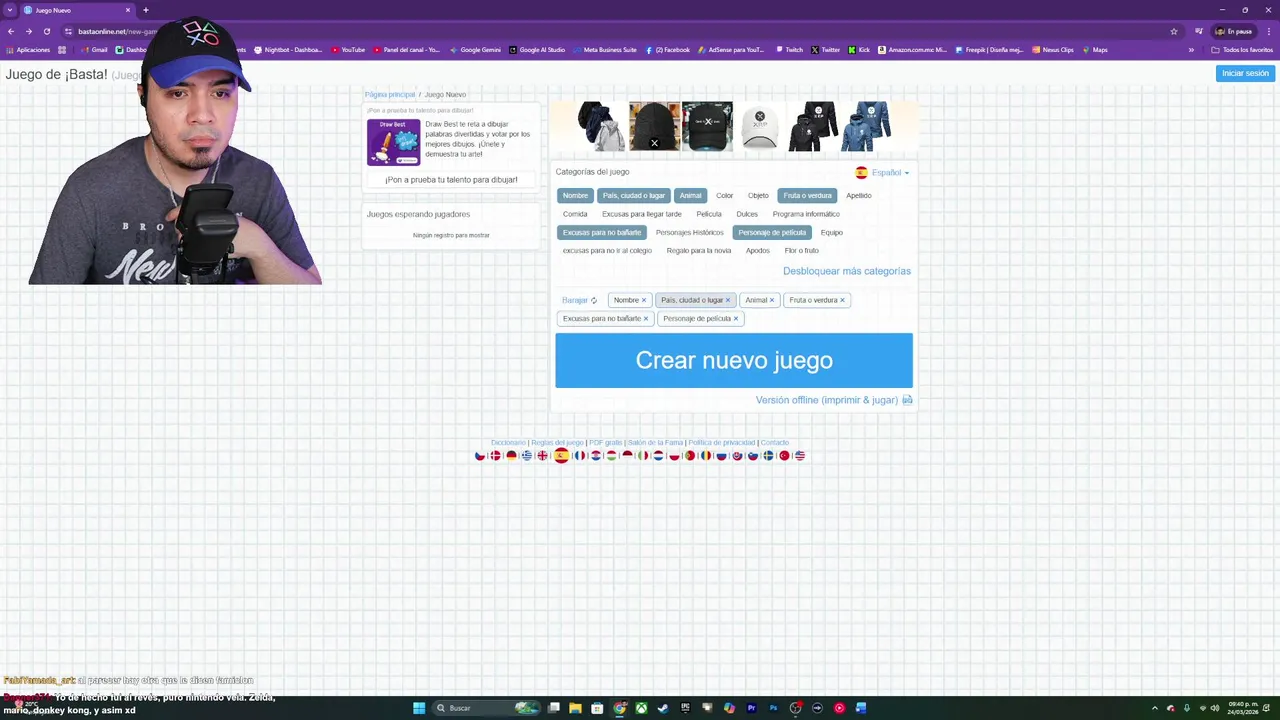
Task: Expand Desbloquear más categorías
Action: click(x=847, y=271)
